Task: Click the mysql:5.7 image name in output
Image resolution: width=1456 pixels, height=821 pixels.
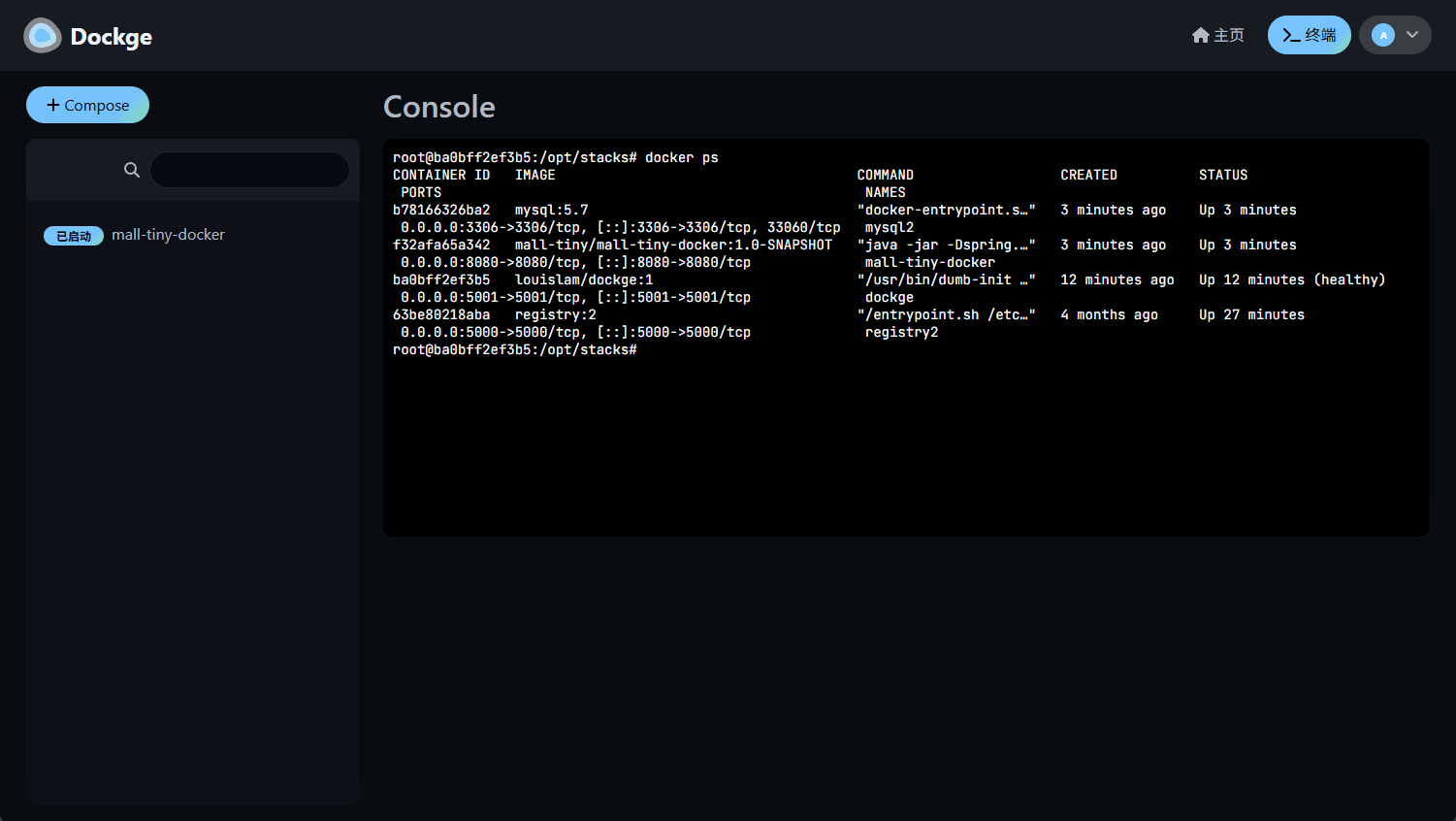Action: pos(551,211)
